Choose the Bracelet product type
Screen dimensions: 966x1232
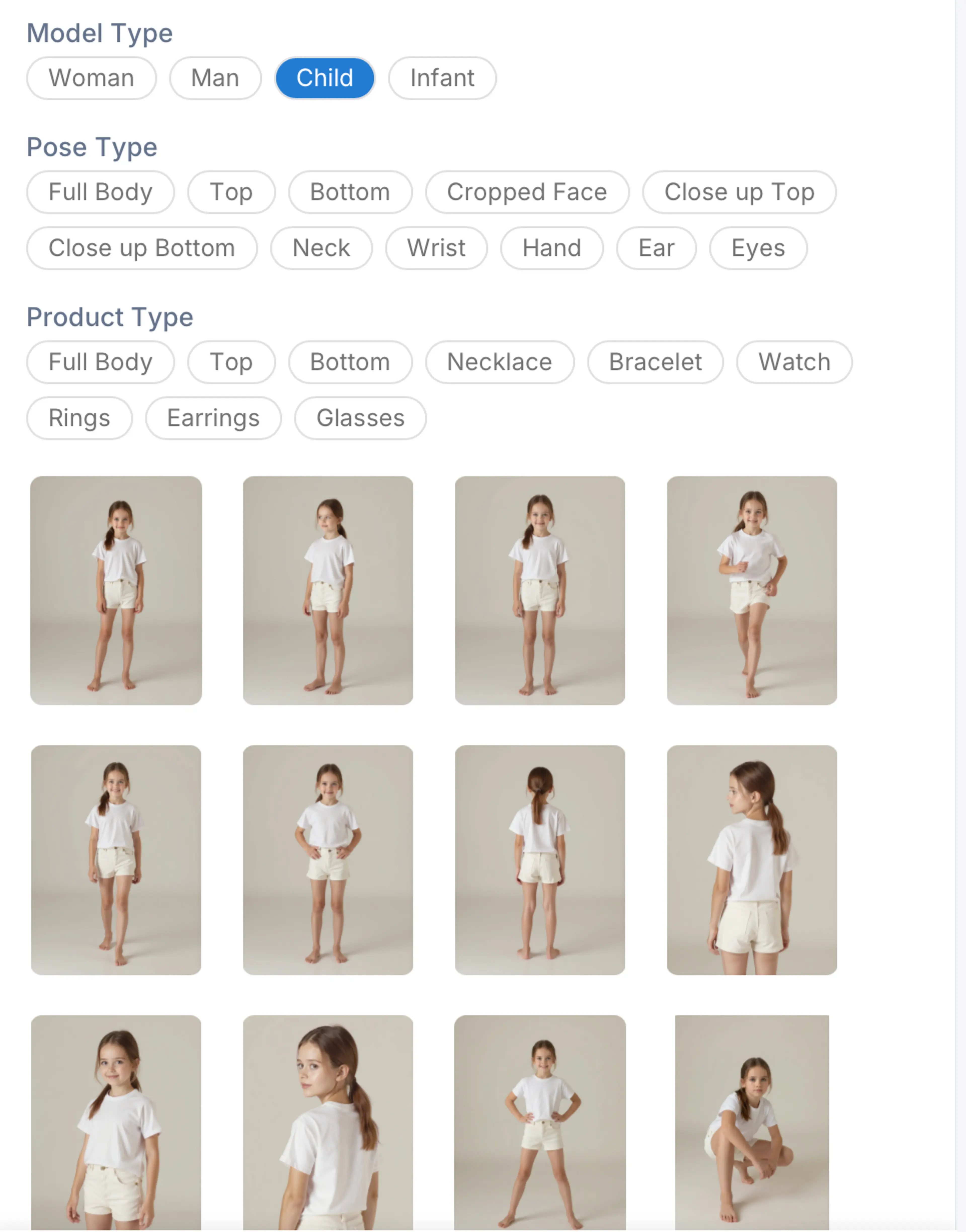pyautogui.click(x=656, y=362)
